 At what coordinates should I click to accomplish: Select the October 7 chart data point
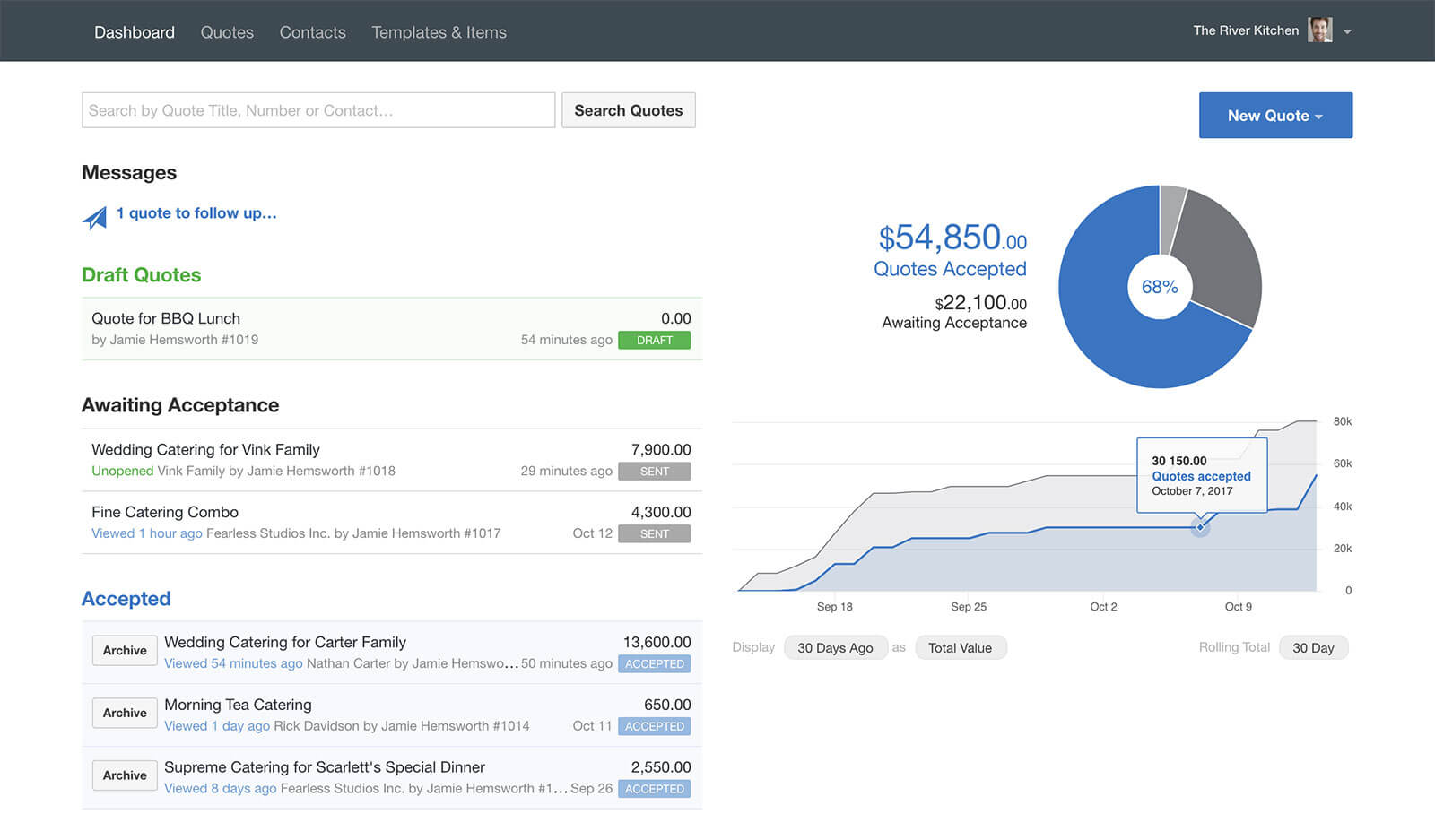click(x=1200, y=527)
